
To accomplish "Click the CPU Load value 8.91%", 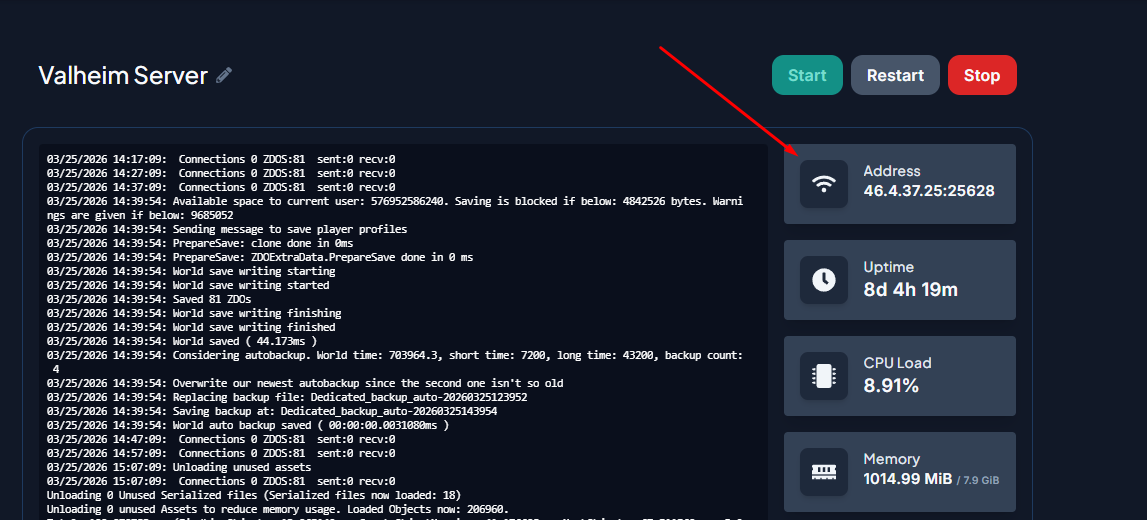I will (891, 385).
